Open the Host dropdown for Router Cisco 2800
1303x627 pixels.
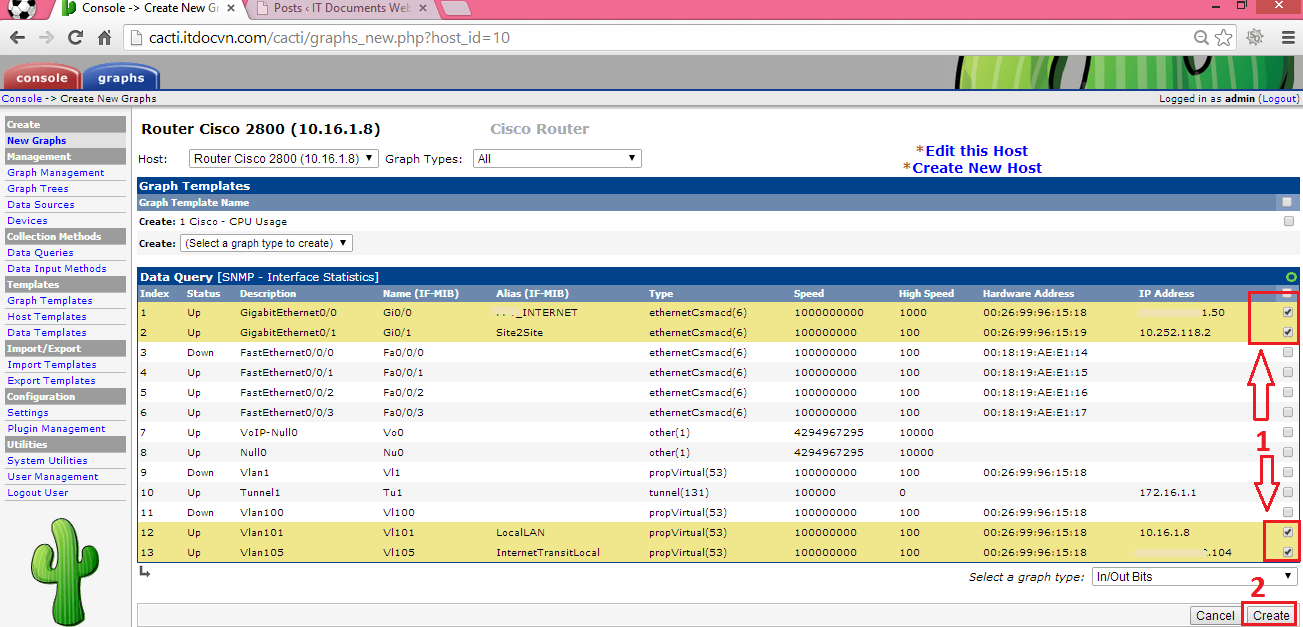pyautogui.click(x=284, y=159)
